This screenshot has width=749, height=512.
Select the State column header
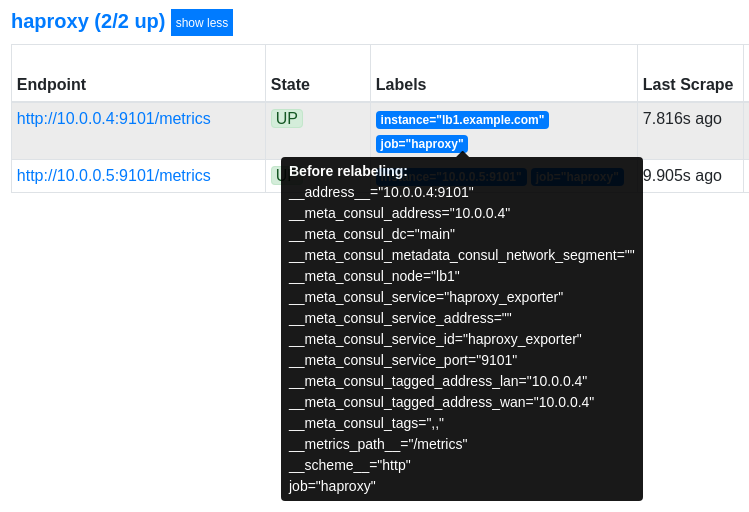pos(290,85)
